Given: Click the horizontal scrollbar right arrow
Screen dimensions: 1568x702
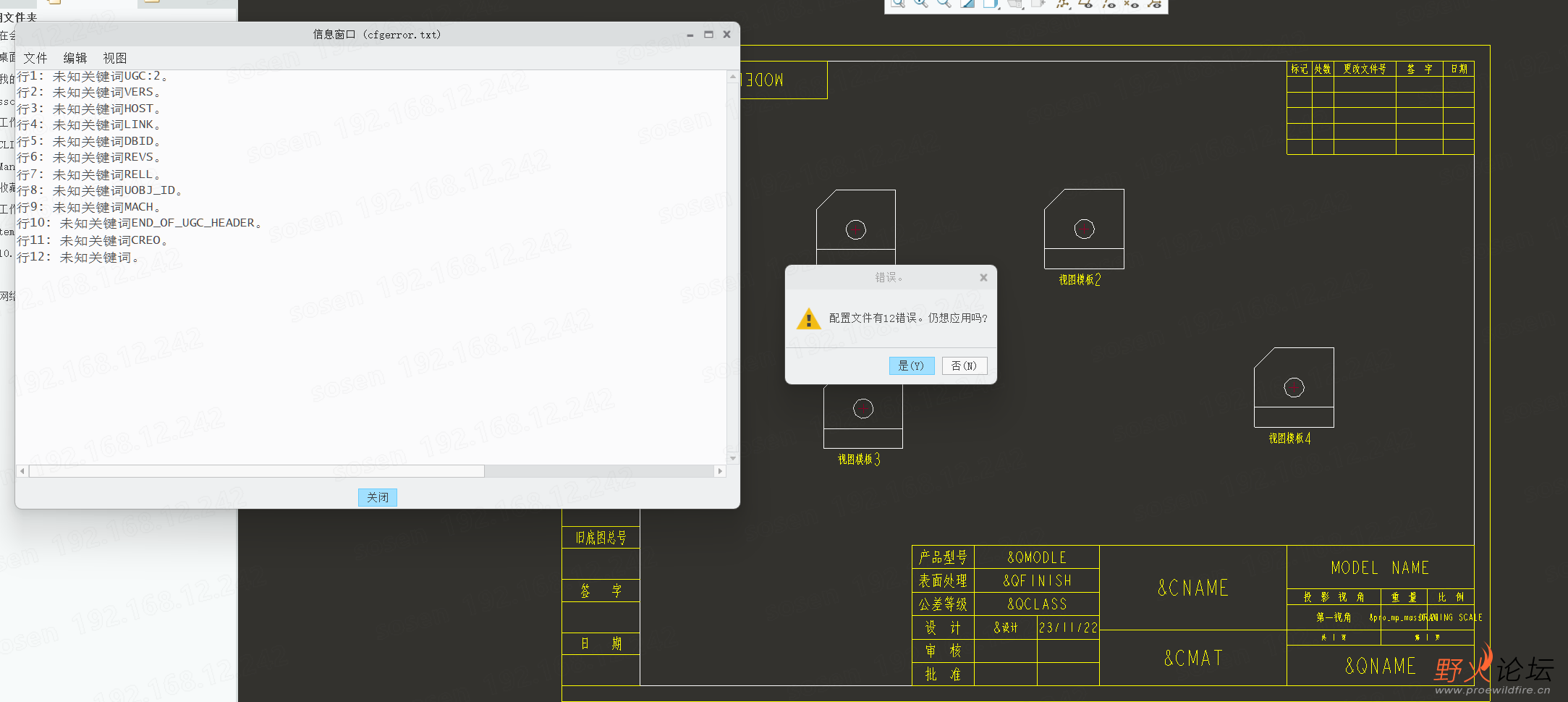Looking at the screenshot, I should coord(719,471).
